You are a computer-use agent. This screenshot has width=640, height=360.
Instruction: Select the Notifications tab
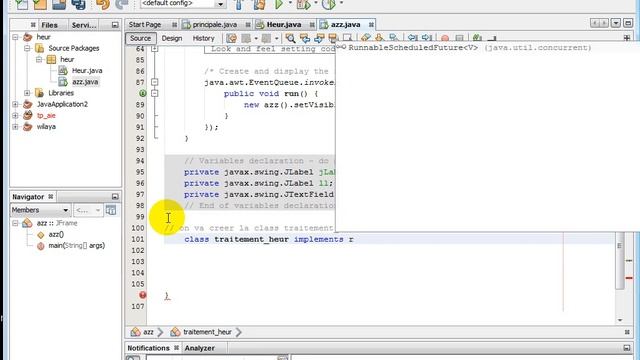[x=148, y=348]
